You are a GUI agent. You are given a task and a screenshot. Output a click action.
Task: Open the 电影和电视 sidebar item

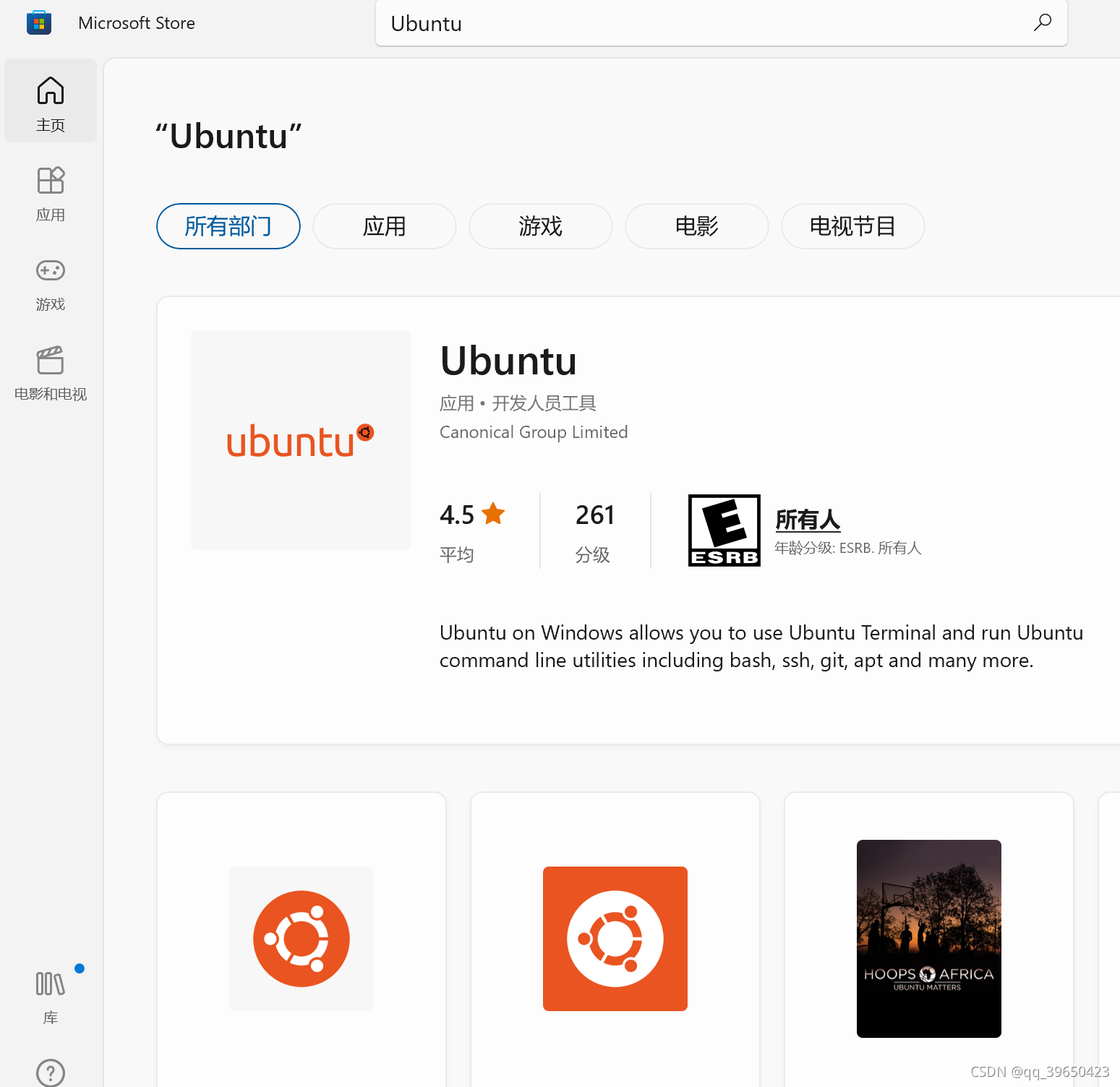click(51, 373)
